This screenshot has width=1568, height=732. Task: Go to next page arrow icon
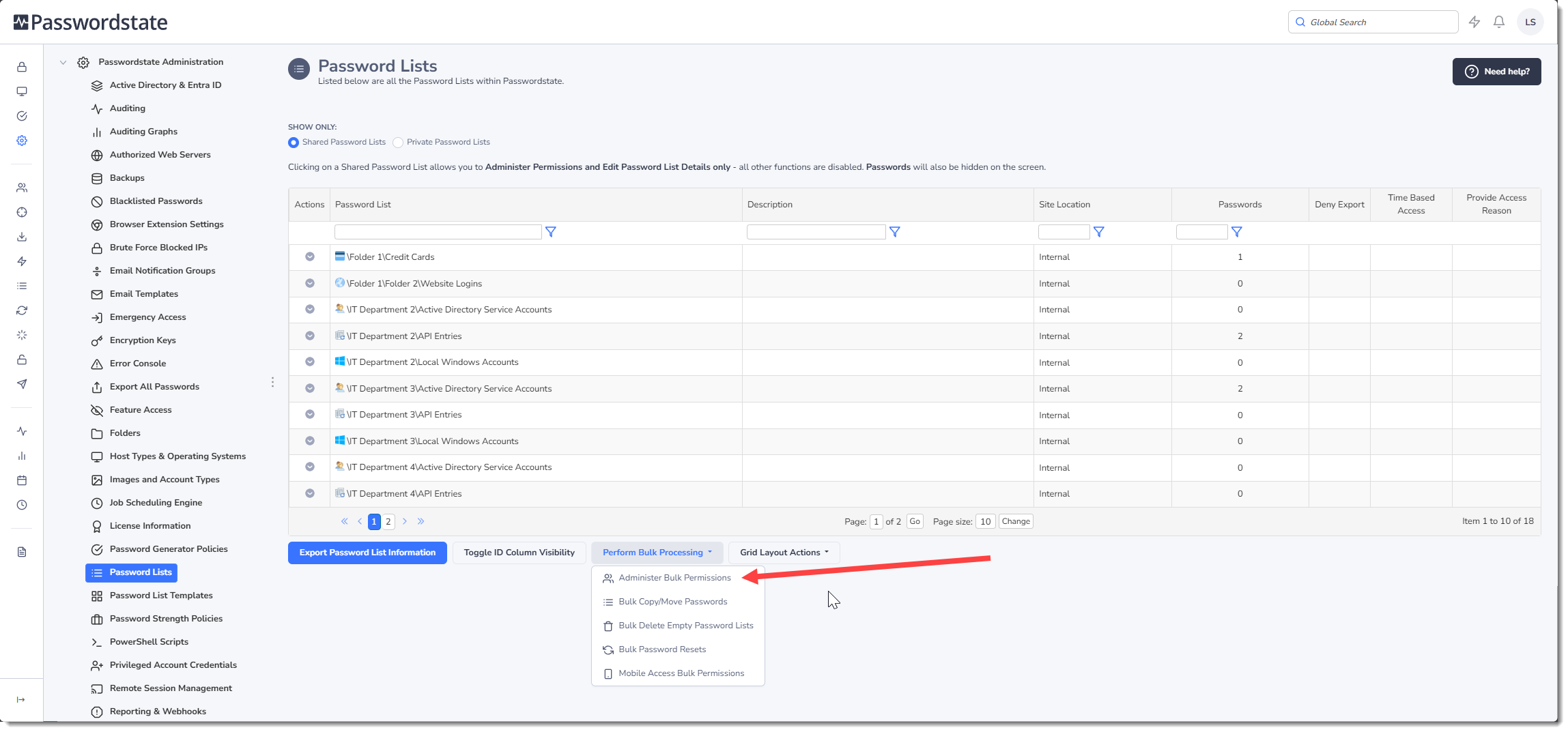405,521
